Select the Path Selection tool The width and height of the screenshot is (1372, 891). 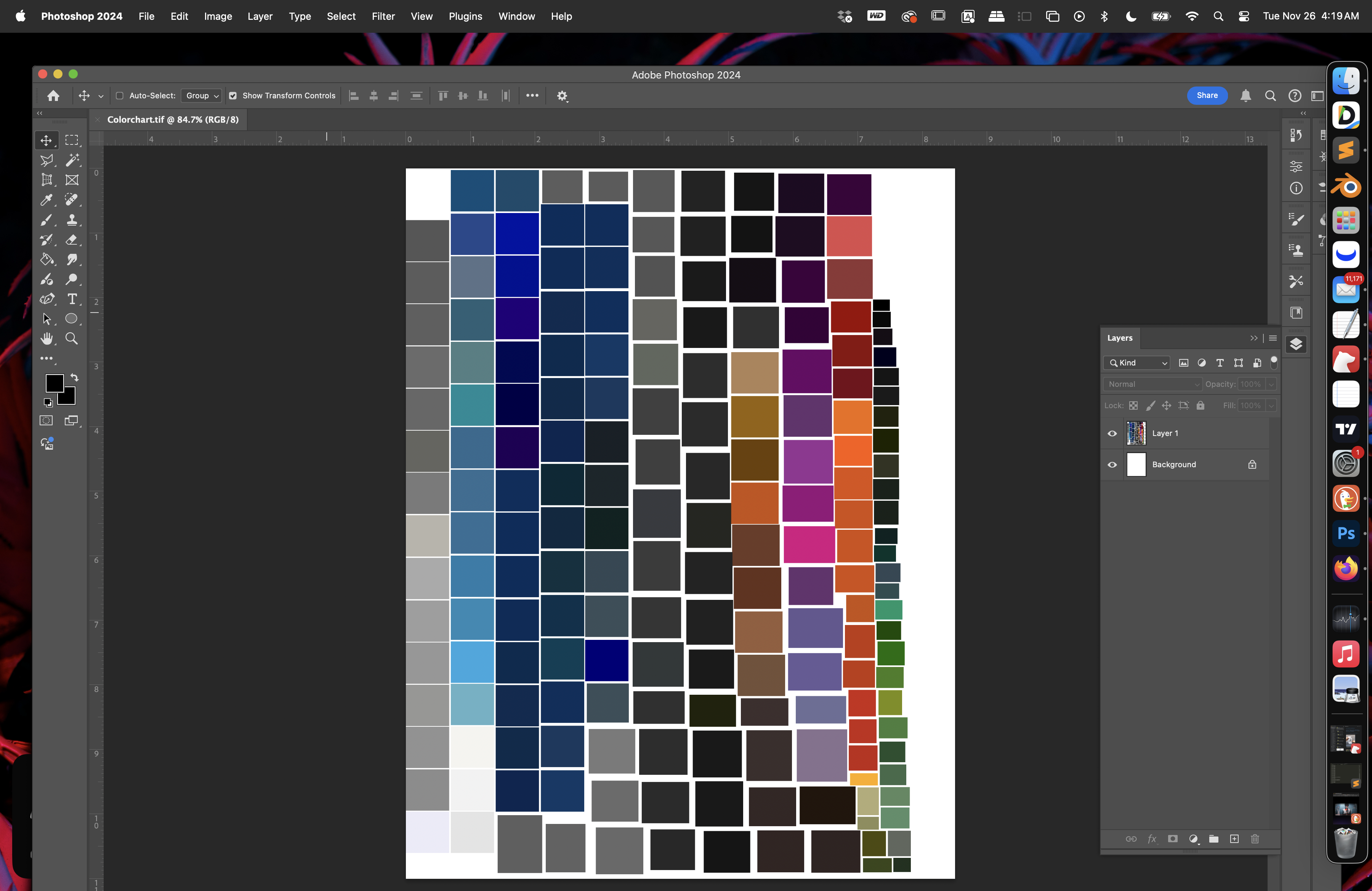coord(47,319)
